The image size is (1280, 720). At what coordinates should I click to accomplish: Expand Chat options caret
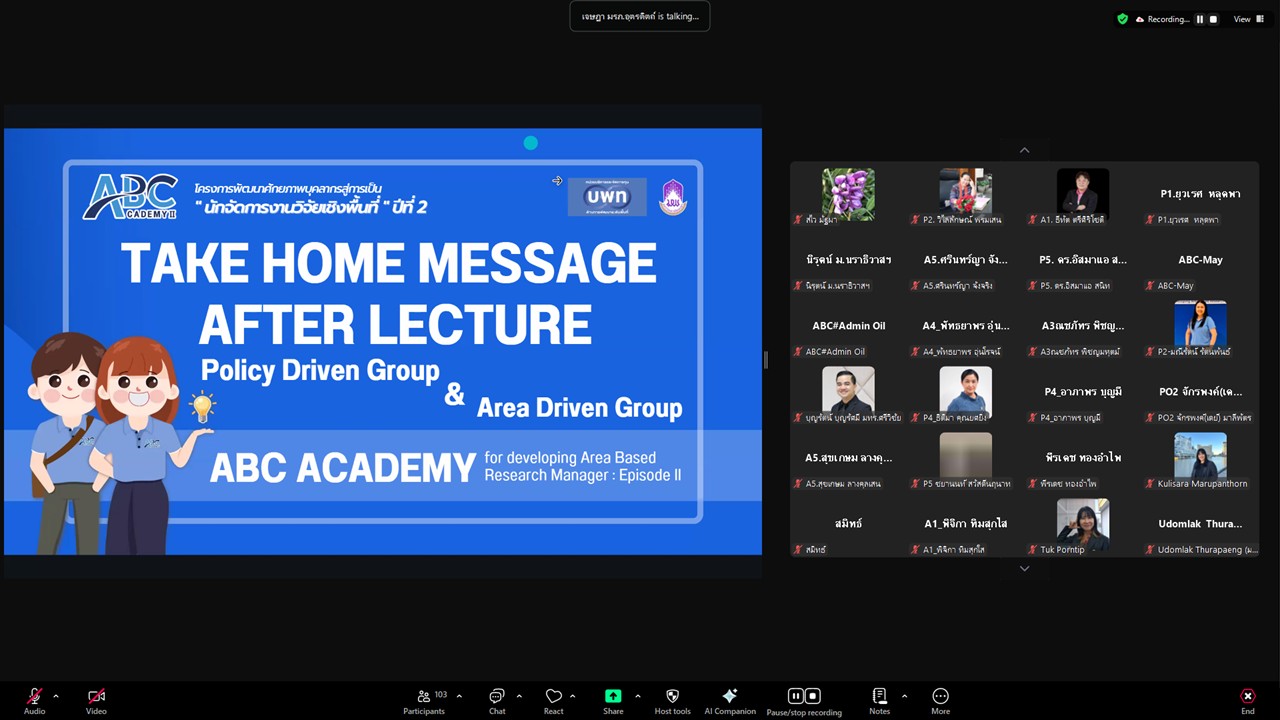(x=519, y=696)
